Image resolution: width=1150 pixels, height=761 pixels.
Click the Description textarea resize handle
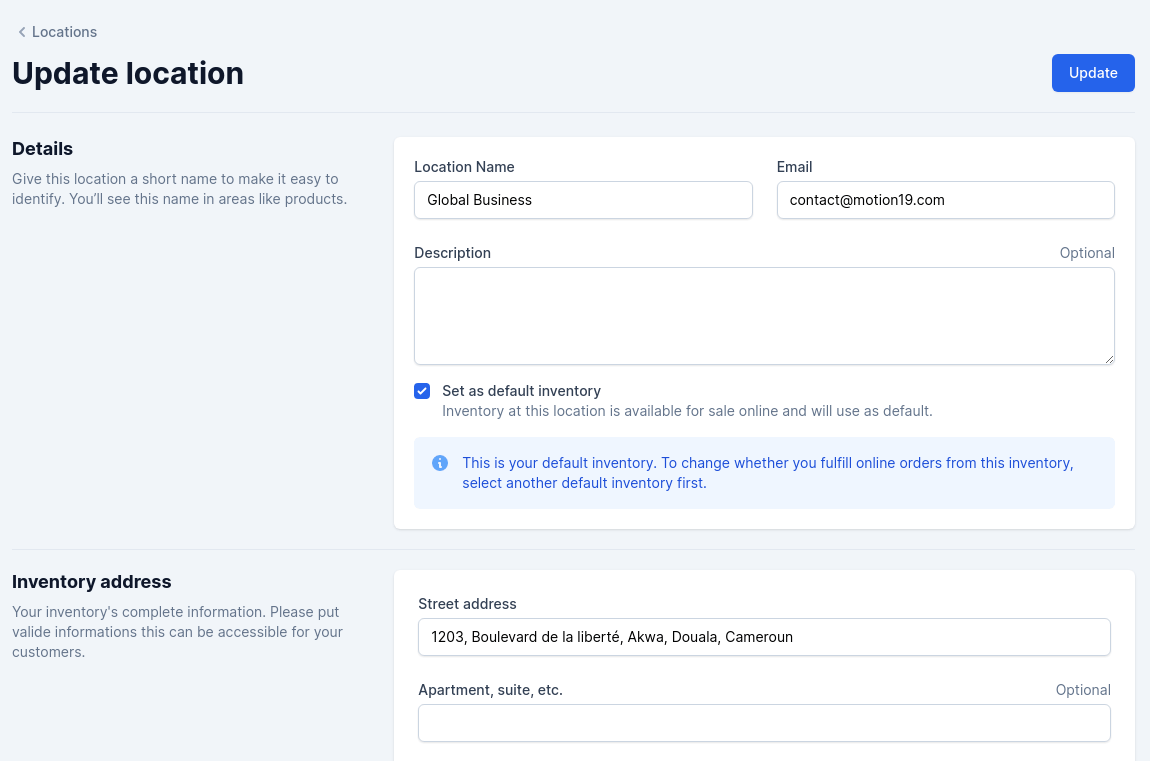point(1109,359)
